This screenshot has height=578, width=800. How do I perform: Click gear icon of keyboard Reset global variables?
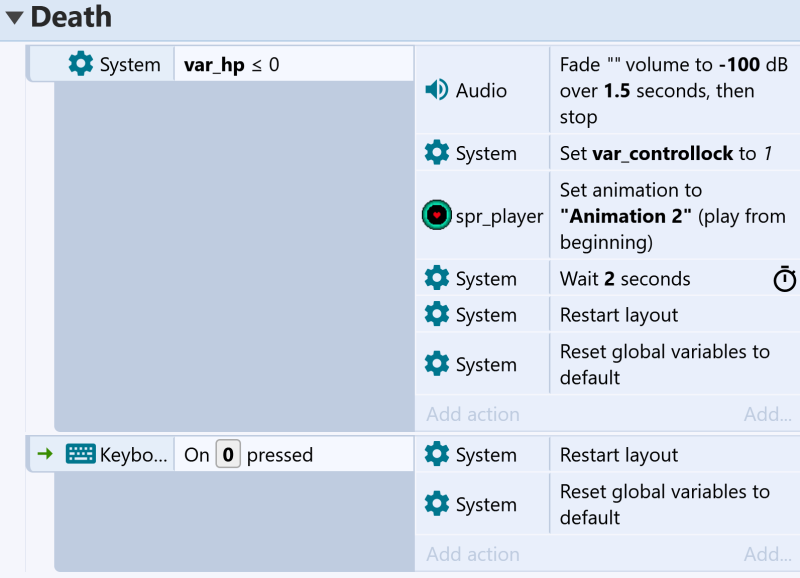[x=437, y=504]
